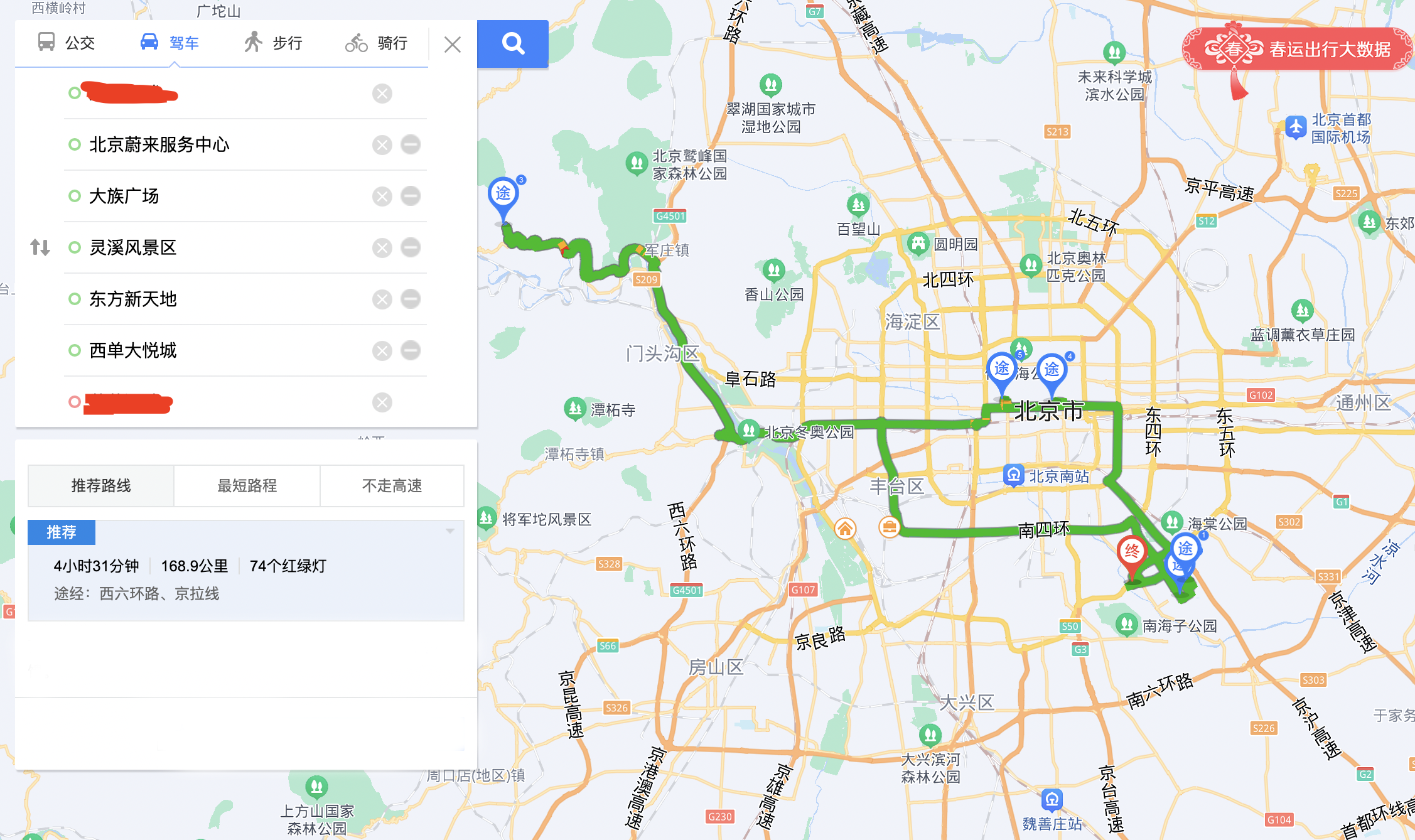1415x840 pixels.
Task: Clear the 东方新天地 field with x icon
Action: [x=382, y=299]
